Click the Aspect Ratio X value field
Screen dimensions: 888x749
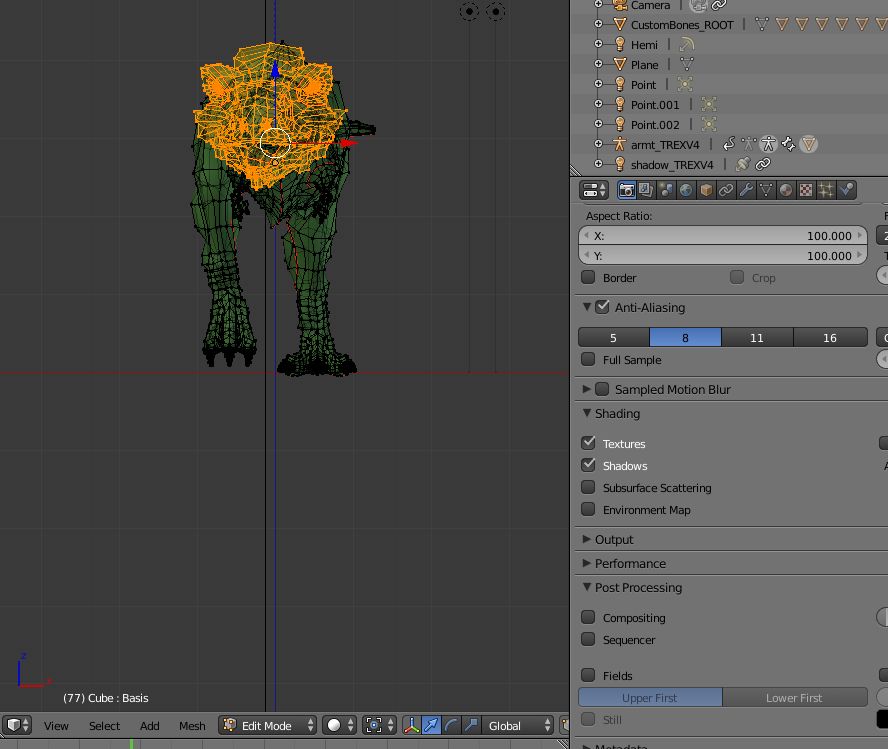click(722, 236)
